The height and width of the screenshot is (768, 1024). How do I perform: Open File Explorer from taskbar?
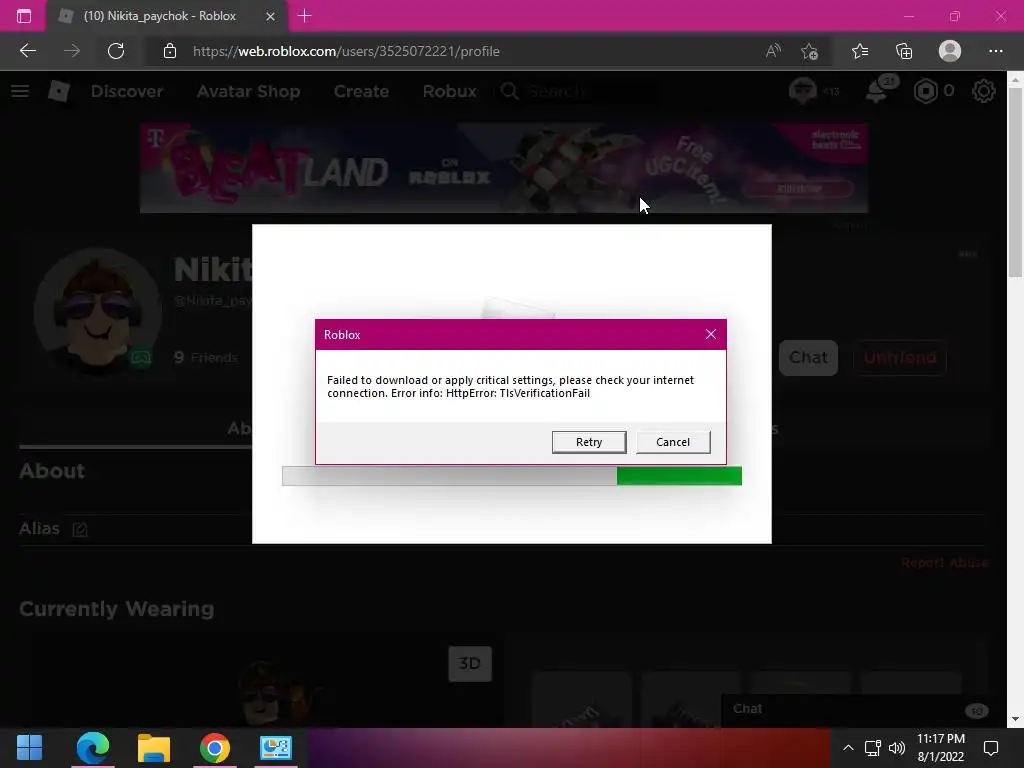coord(153,748)
